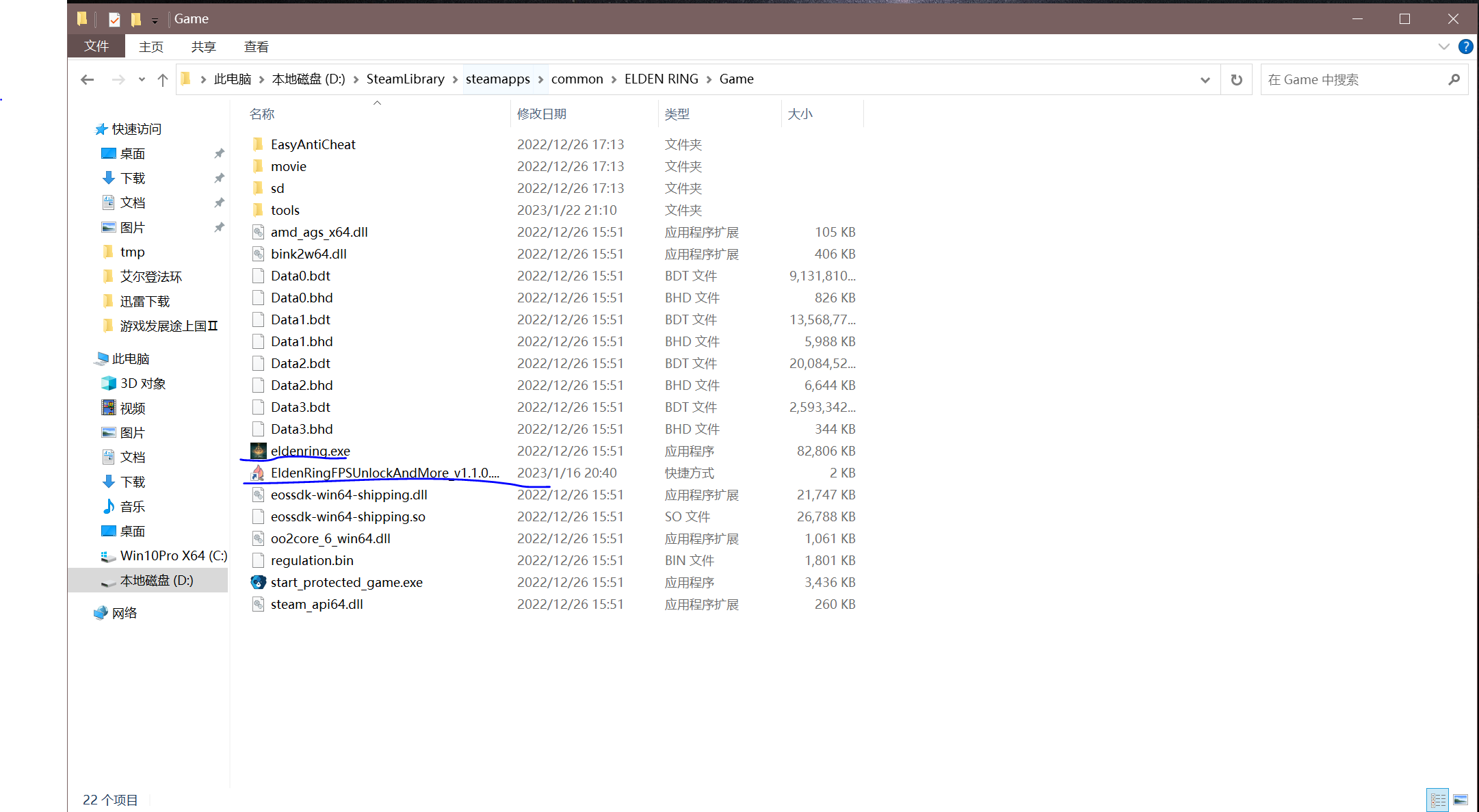
Task: Click the back navigation arrow
Action: 87,79
